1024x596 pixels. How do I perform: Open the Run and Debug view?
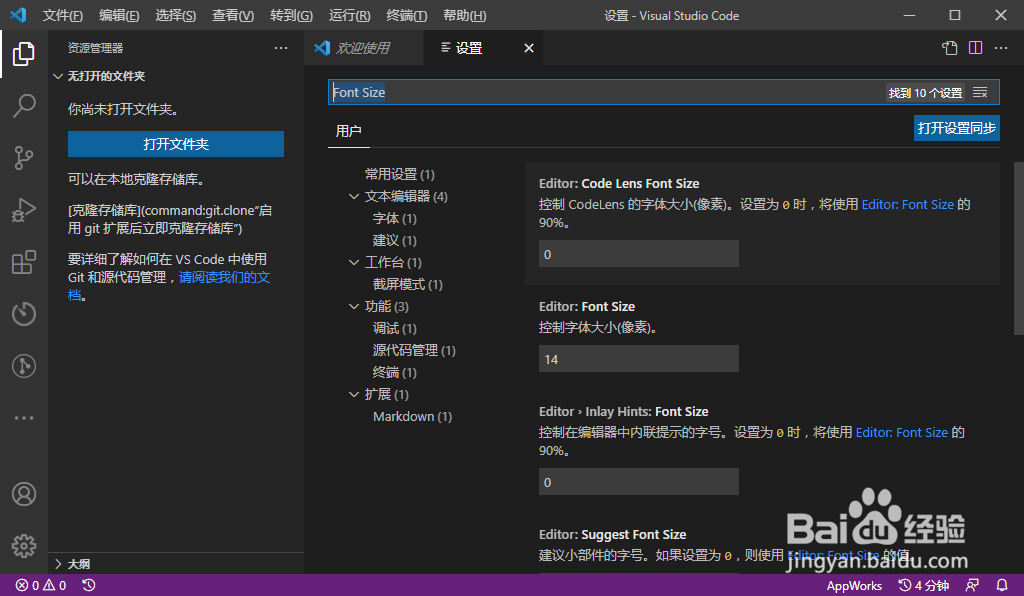pyautogui.click(x=24, y=210)
